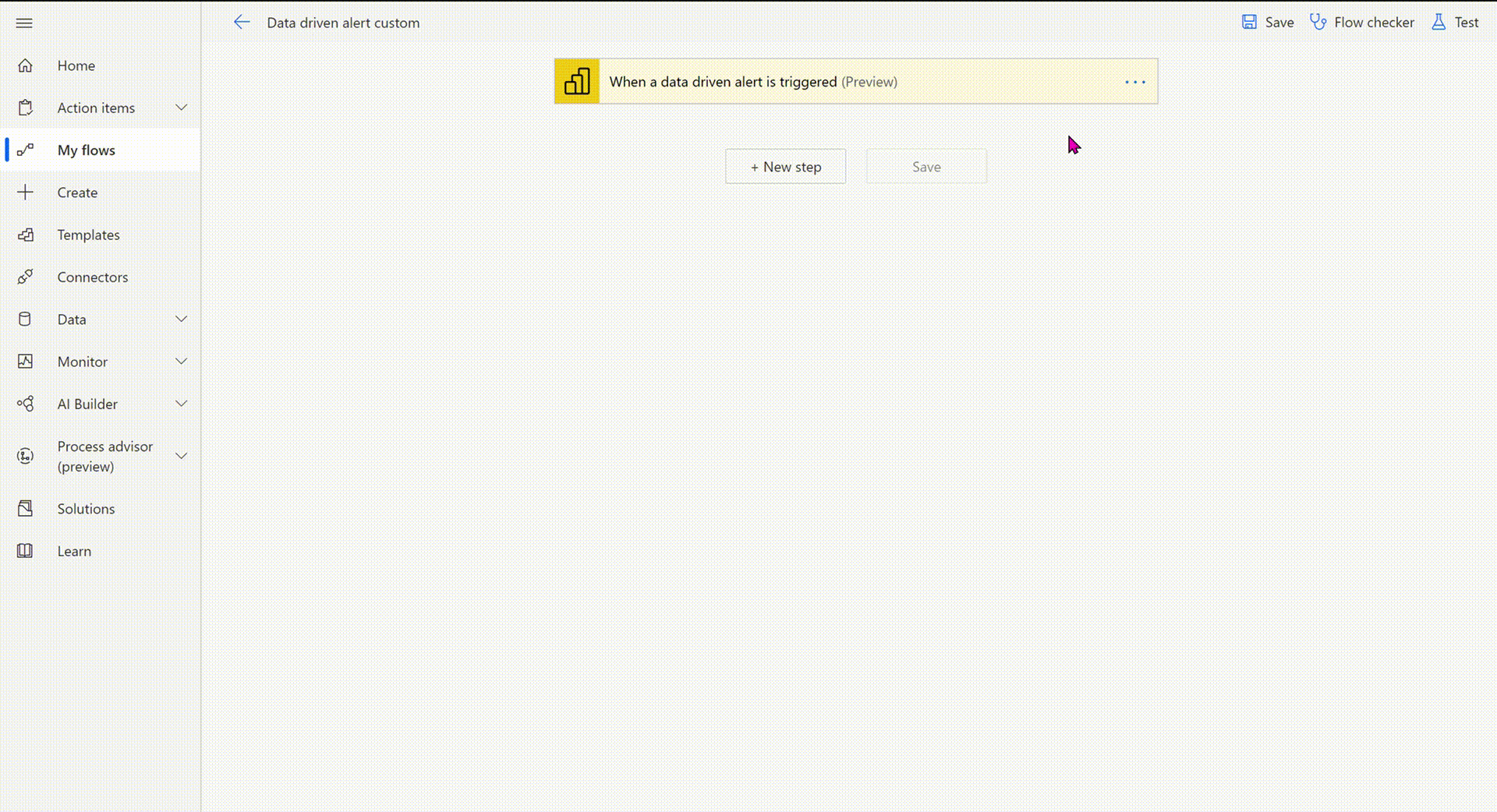This screenshot has width=1497, height=812.
Task: Open the Learn page
Action: click(x=74, y=551)
